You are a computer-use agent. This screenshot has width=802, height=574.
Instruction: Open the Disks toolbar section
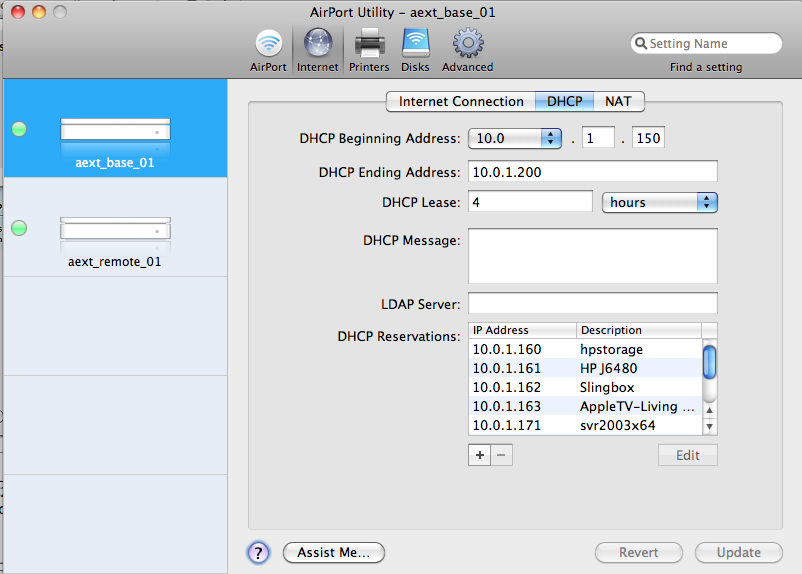point(415,51)
